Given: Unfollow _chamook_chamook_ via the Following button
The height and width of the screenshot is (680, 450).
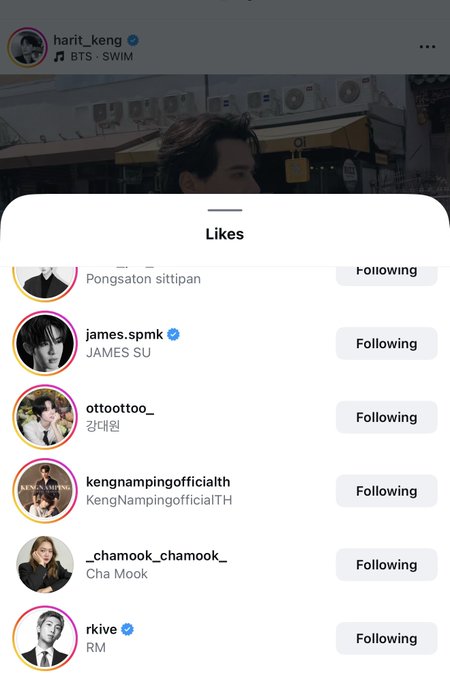Looking at the screenshot, I should [386, 565].
